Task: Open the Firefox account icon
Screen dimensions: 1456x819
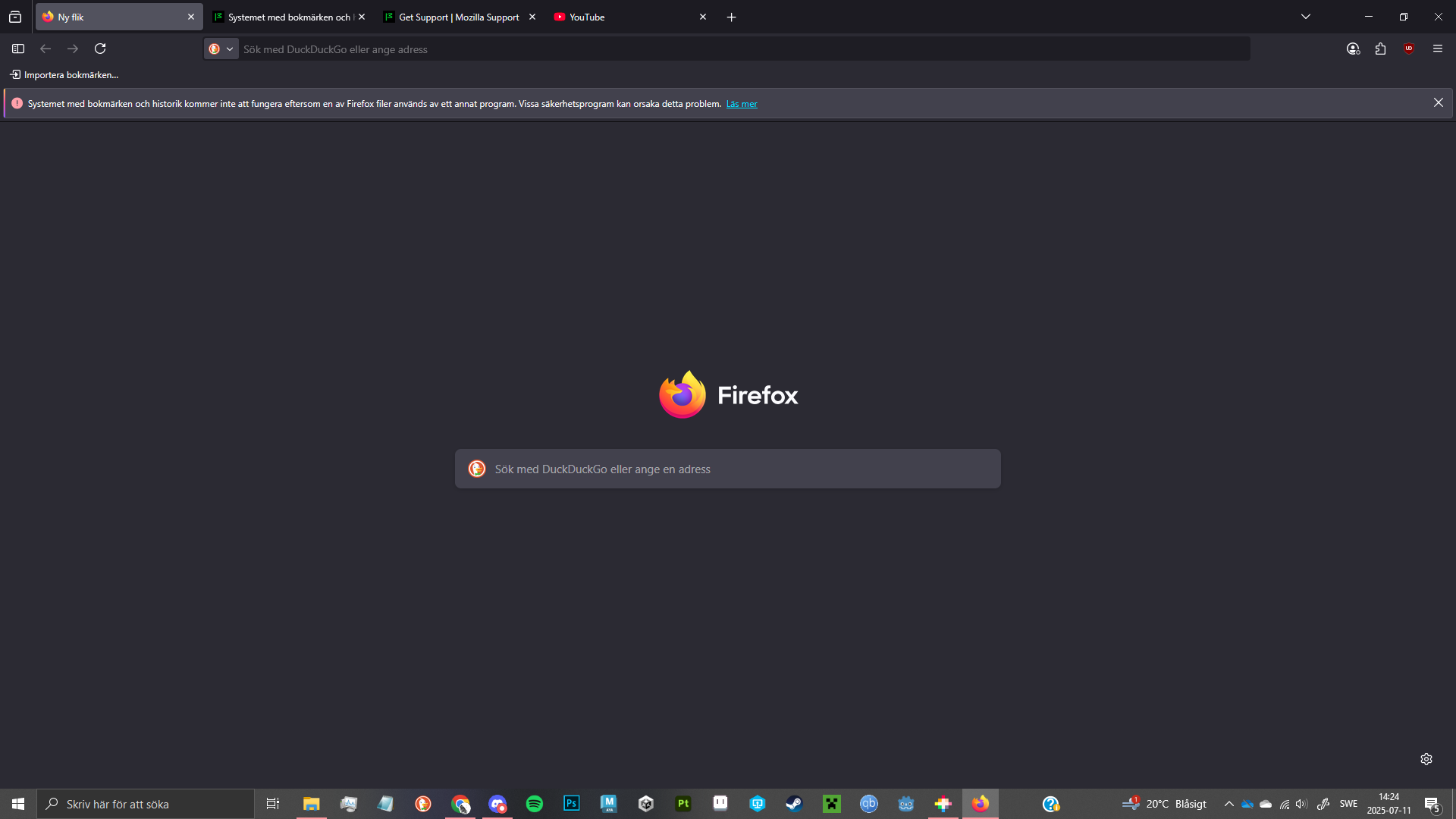Action: [1354, 49]
